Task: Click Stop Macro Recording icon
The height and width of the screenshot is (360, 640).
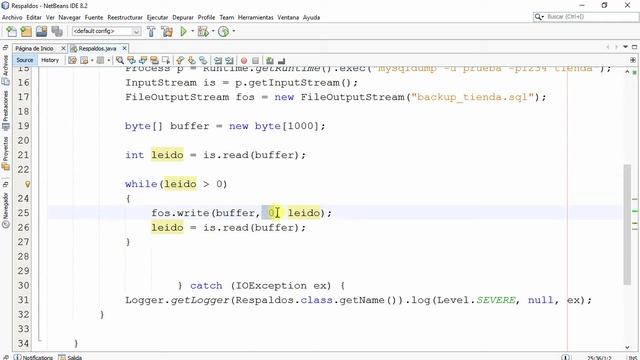Action: pos(255,60)
